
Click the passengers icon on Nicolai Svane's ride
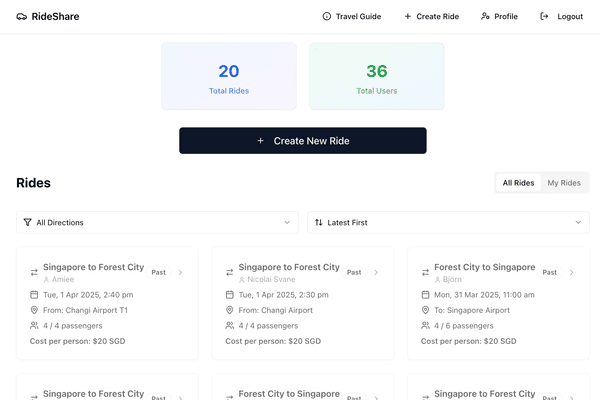tap(230, 325)
